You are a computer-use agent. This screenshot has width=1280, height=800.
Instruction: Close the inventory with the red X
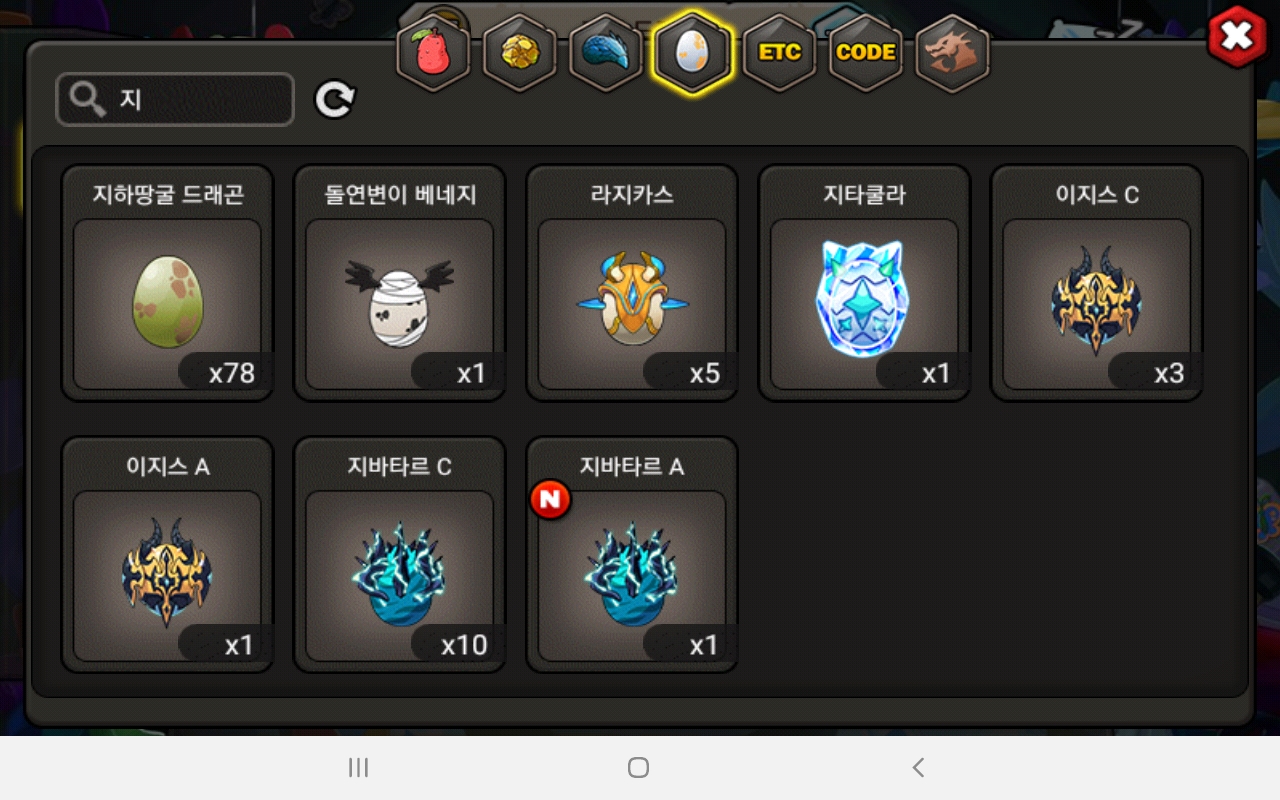pos(1237,37)
